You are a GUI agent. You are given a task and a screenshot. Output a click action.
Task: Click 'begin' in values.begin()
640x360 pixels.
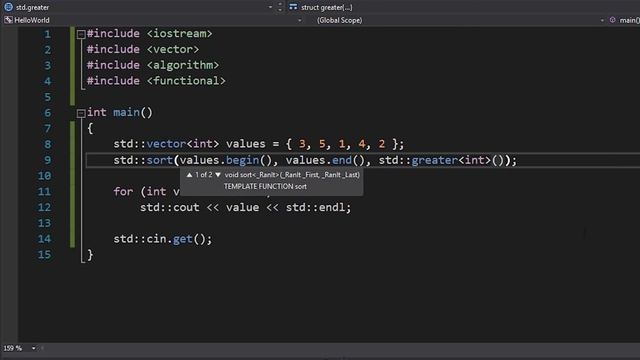pyautogui.click(x=242, y=160)
